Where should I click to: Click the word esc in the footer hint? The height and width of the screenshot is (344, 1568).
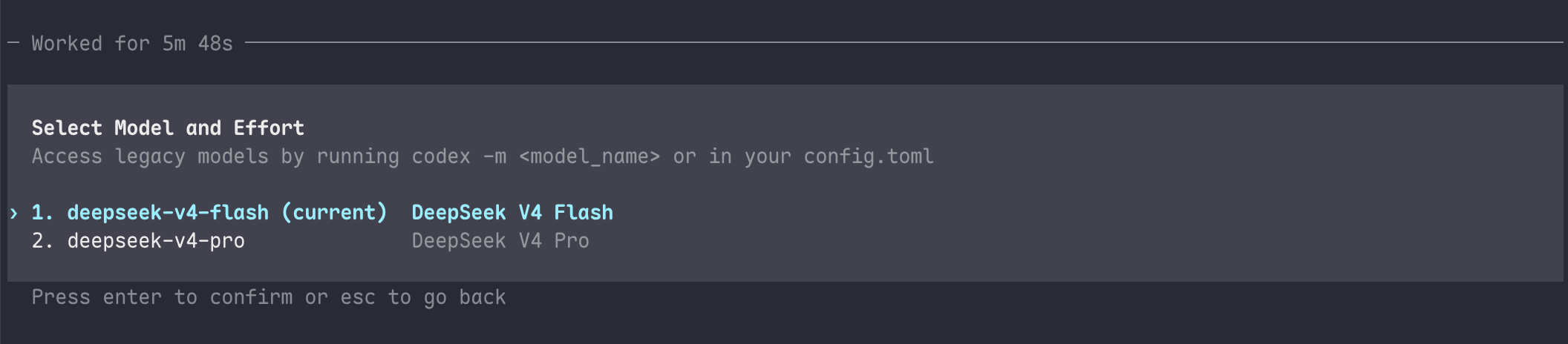(x=358, y=297)
